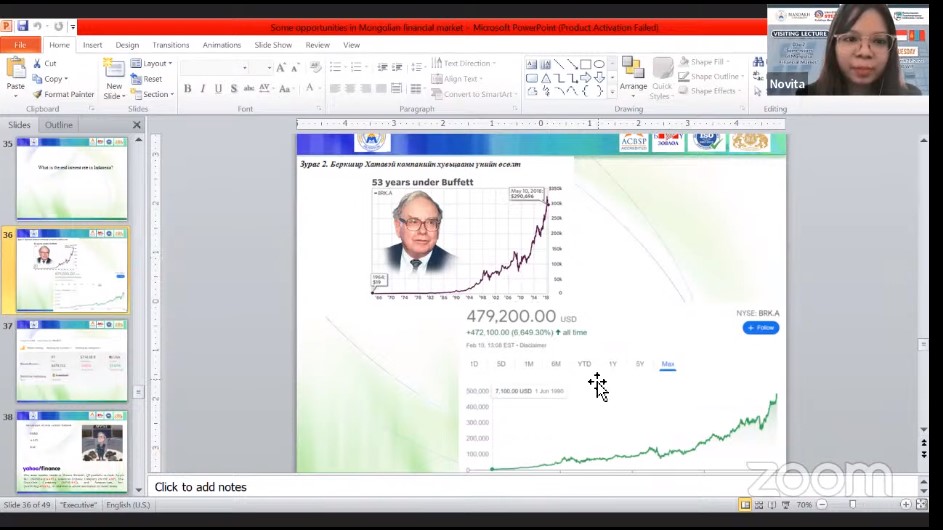This screenshot has height=530, width=943.
Task: Switch to Slide Sorter view in status bar
Action: (759, 505)
